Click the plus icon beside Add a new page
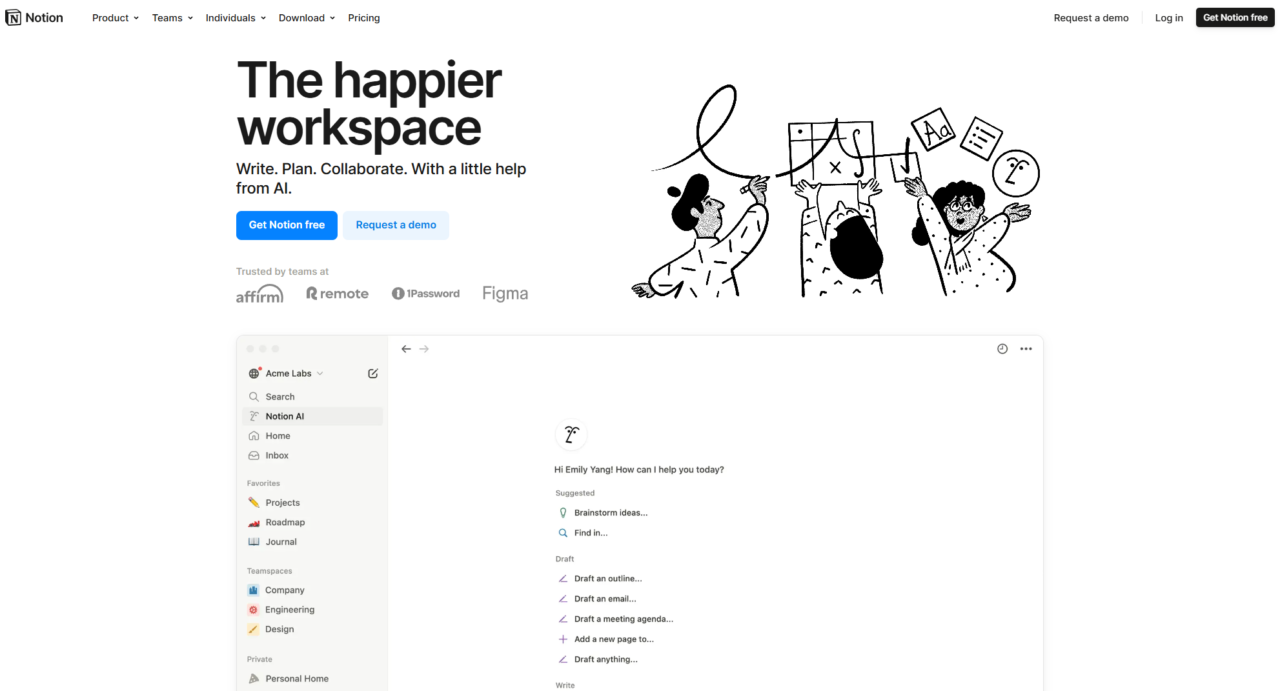1280x691 pixels. tap(563, 639)
